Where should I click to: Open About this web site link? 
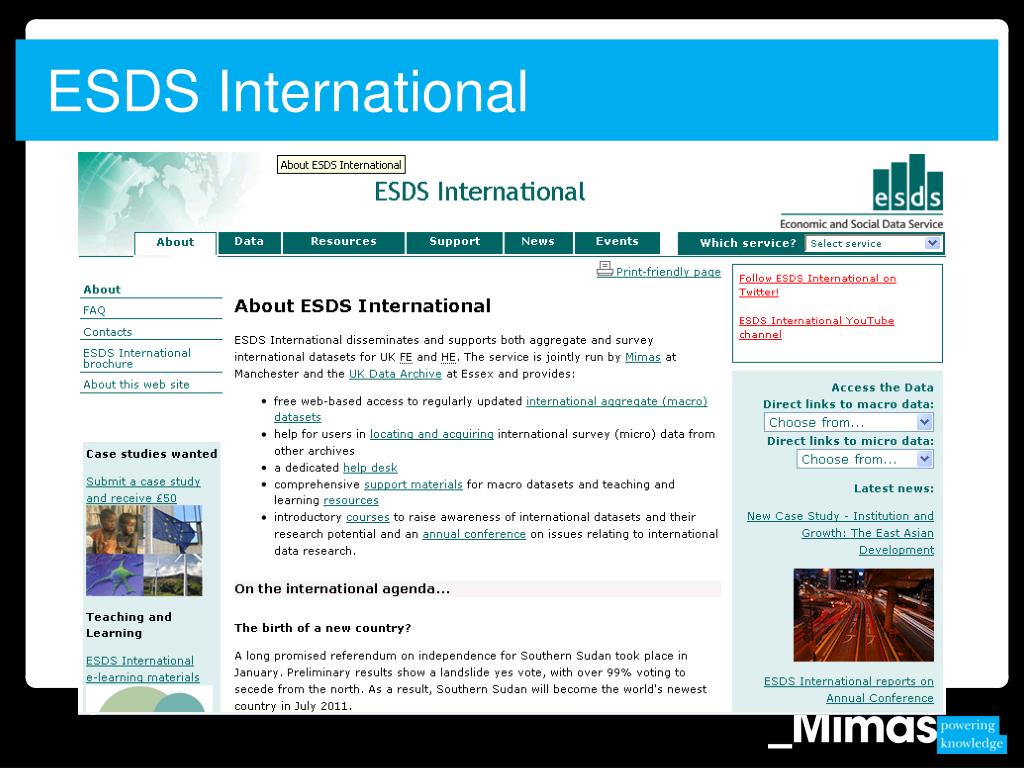pyautogui.click(x=136, y=385)
